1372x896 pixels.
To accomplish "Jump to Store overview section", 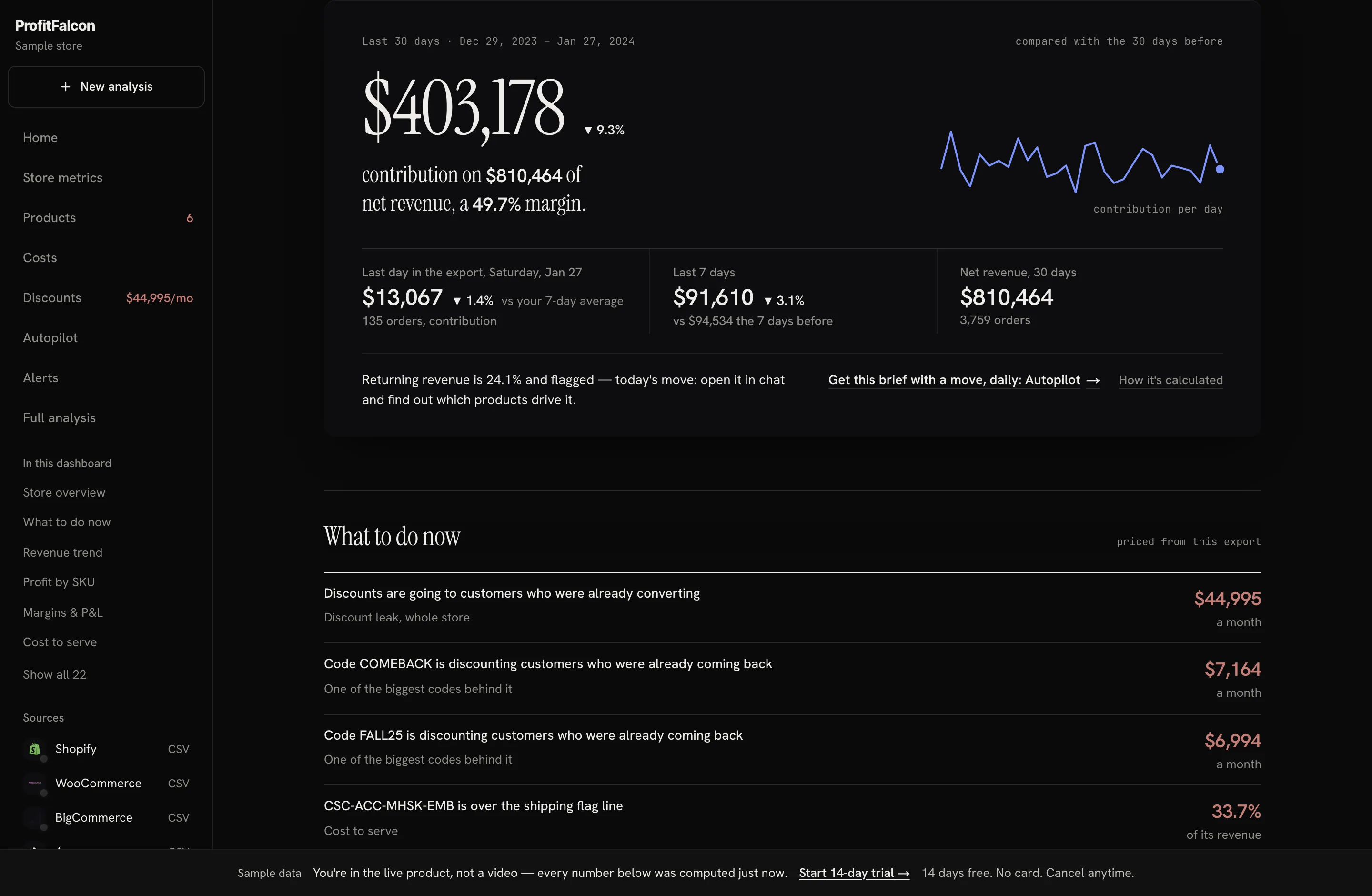I will [x=64, y=492].
